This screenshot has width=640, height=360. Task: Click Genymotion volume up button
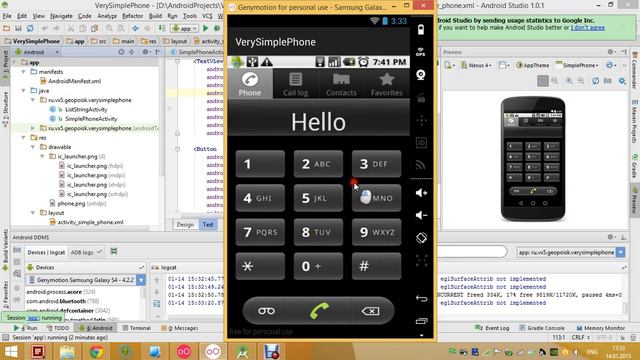[x=421, y=193]
